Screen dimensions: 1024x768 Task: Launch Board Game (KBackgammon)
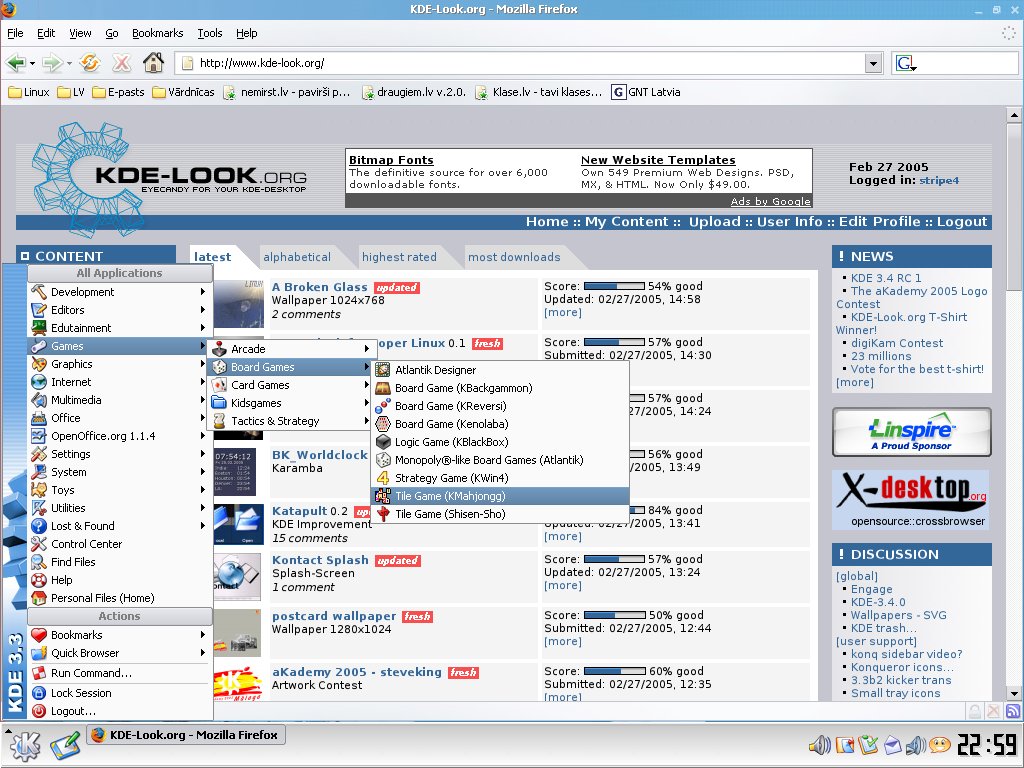click(500, 388)
